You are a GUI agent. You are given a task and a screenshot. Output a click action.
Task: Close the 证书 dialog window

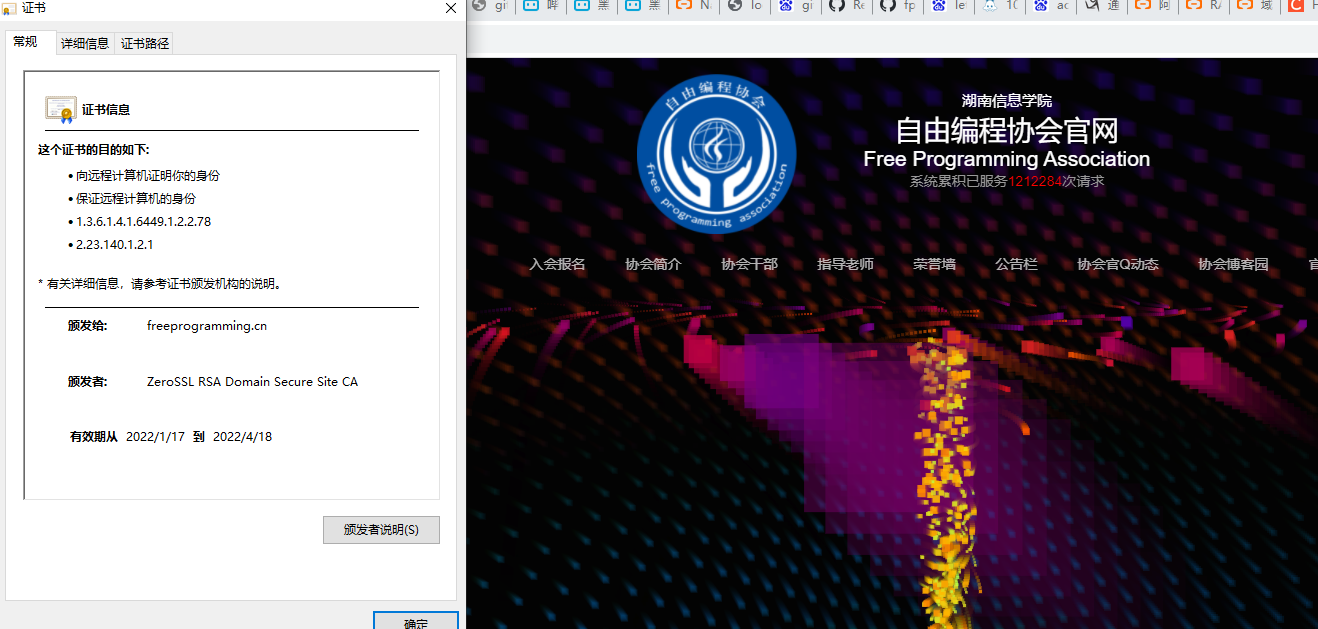[451, 8]
